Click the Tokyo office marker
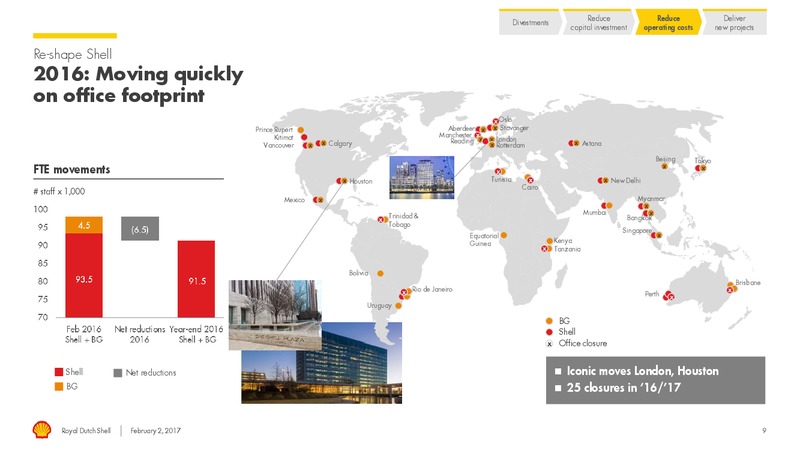This screenshot has width=800, height=450. point(701,168)
